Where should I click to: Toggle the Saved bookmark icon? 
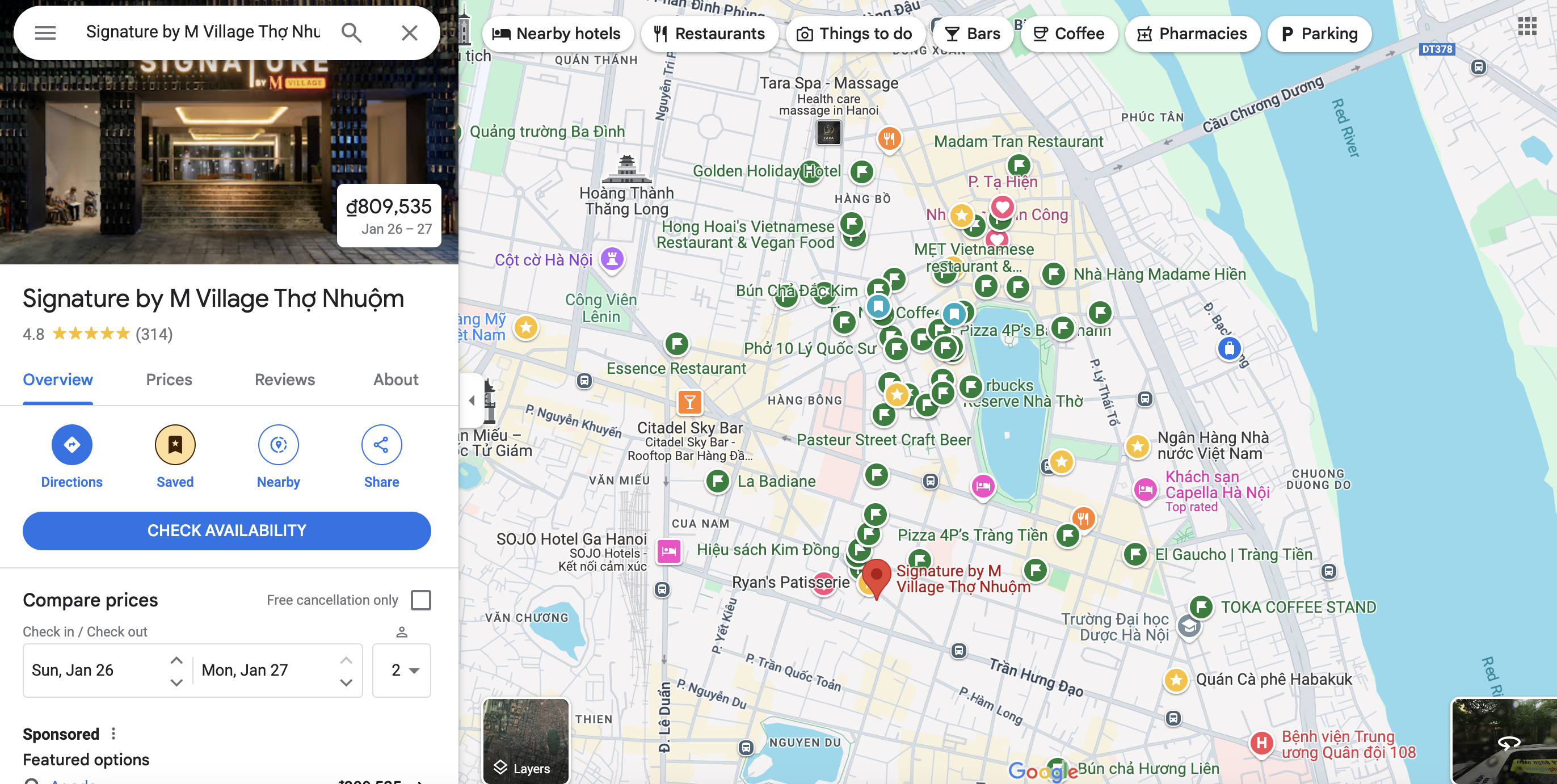click(x=175, y=445)
